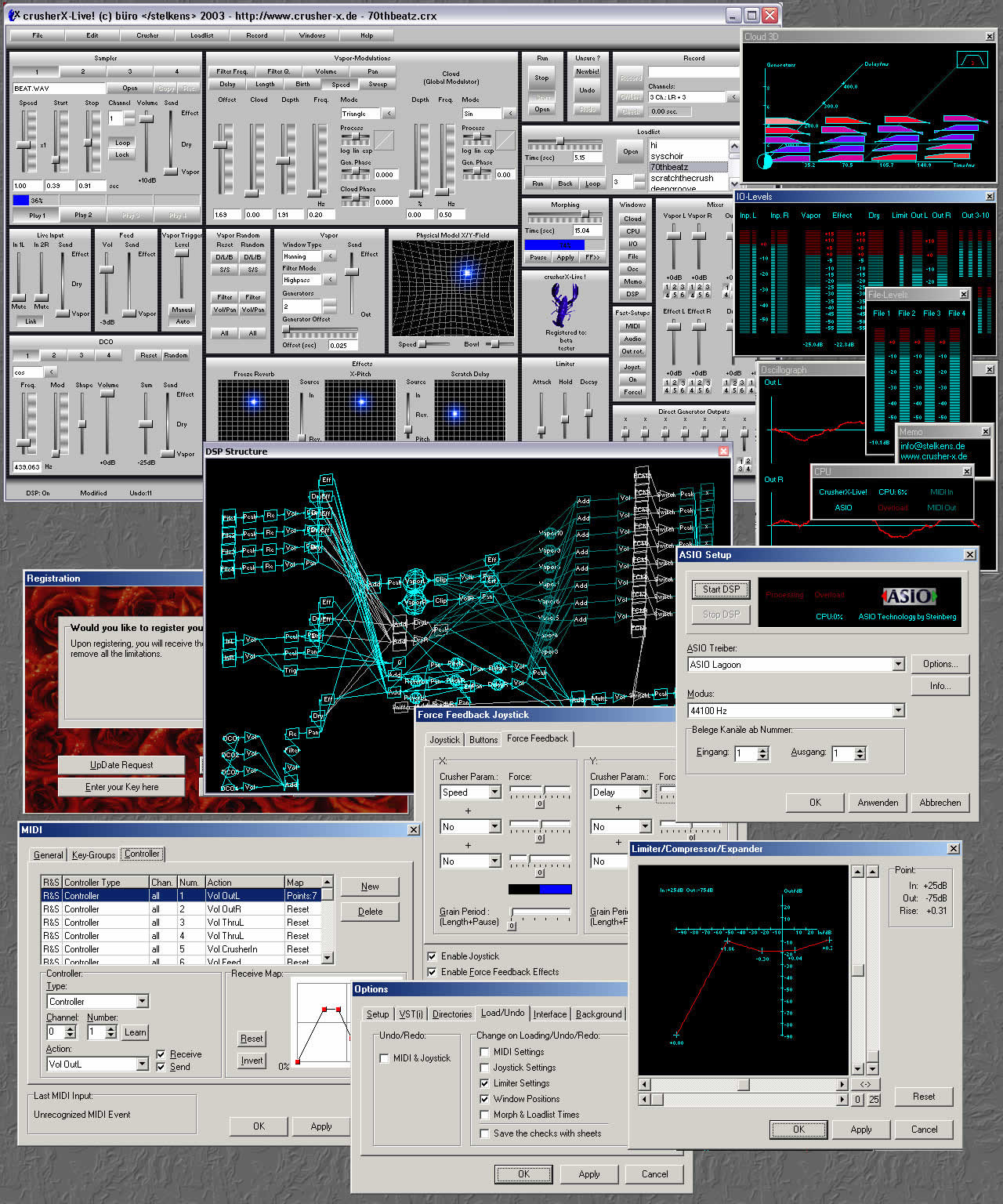The image size is (1003, 1204).
Task: Open the Loadlist menu in the menu bar
Action: point(202,35)
